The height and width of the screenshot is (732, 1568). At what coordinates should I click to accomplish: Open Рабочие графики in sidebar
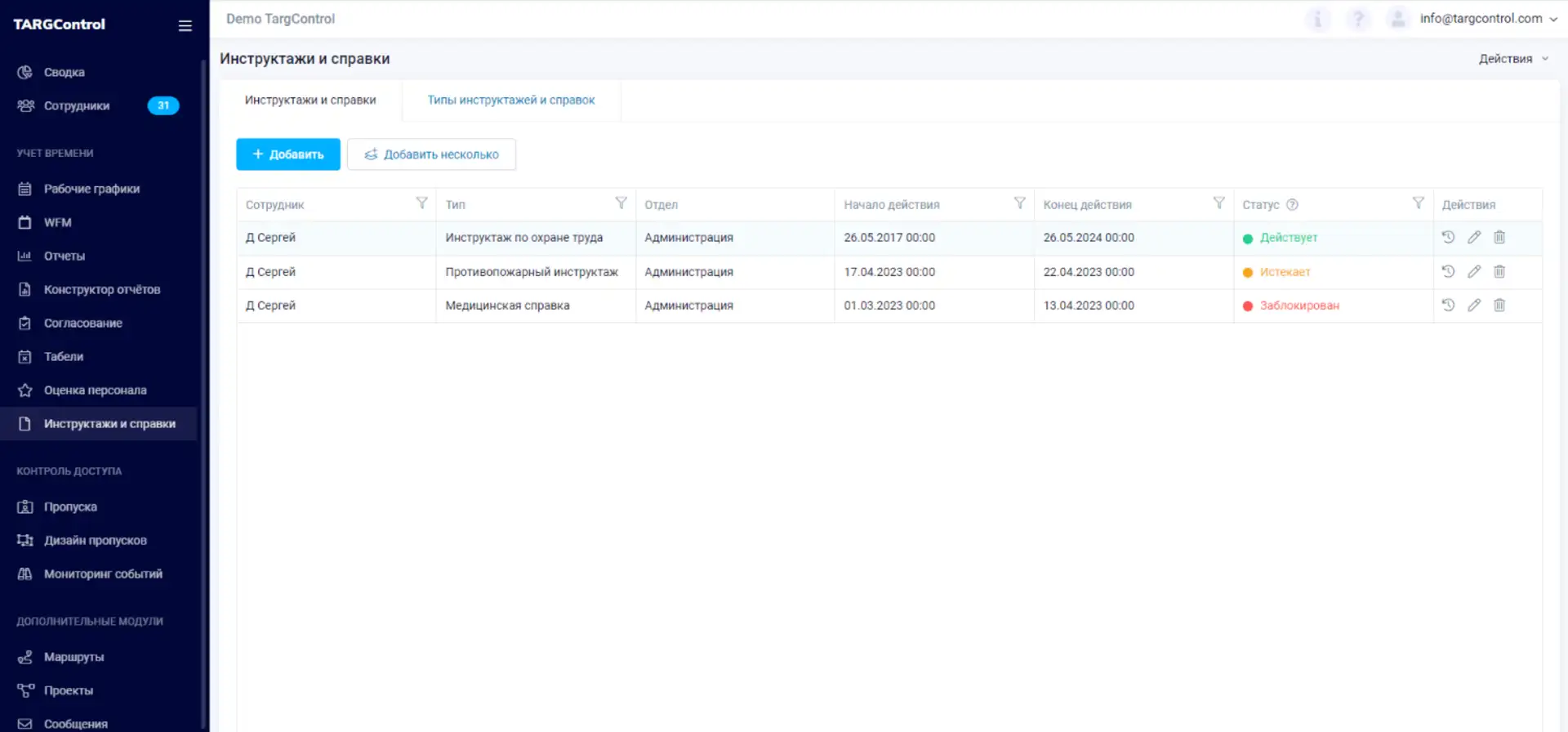[x=91, y=189]
